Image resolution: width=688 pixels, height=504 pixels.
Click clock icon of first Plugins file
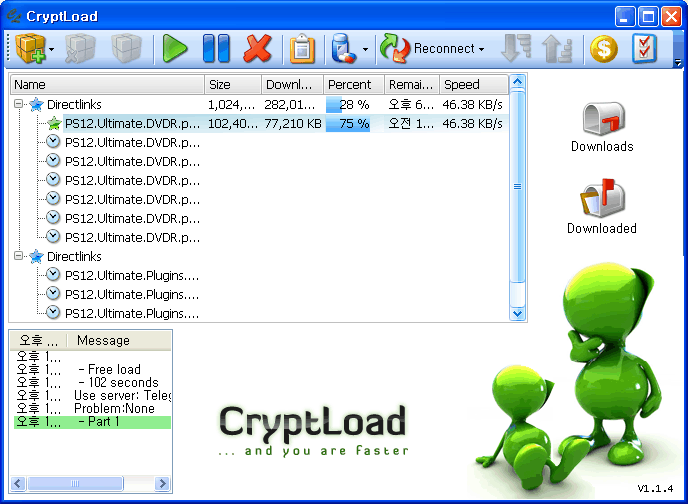pos(53,275)
